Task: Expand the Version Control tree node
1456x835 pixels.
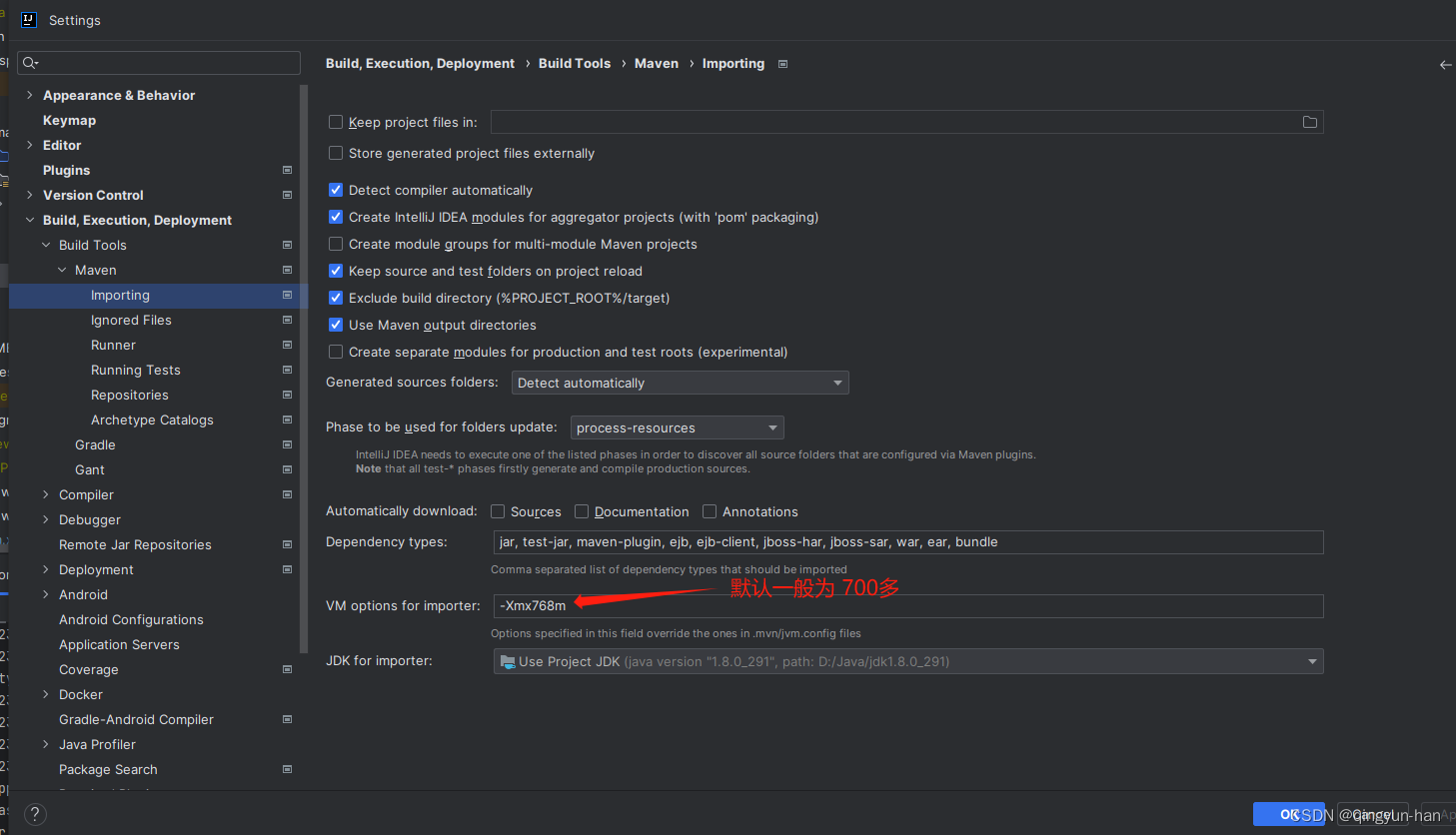Action: (x=30, y=195)
